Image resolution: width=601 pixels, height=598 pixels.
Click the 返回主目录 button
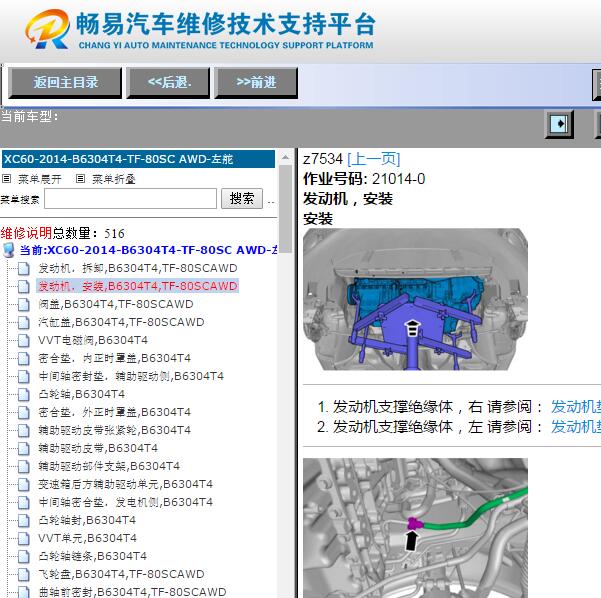coord(65,83)
